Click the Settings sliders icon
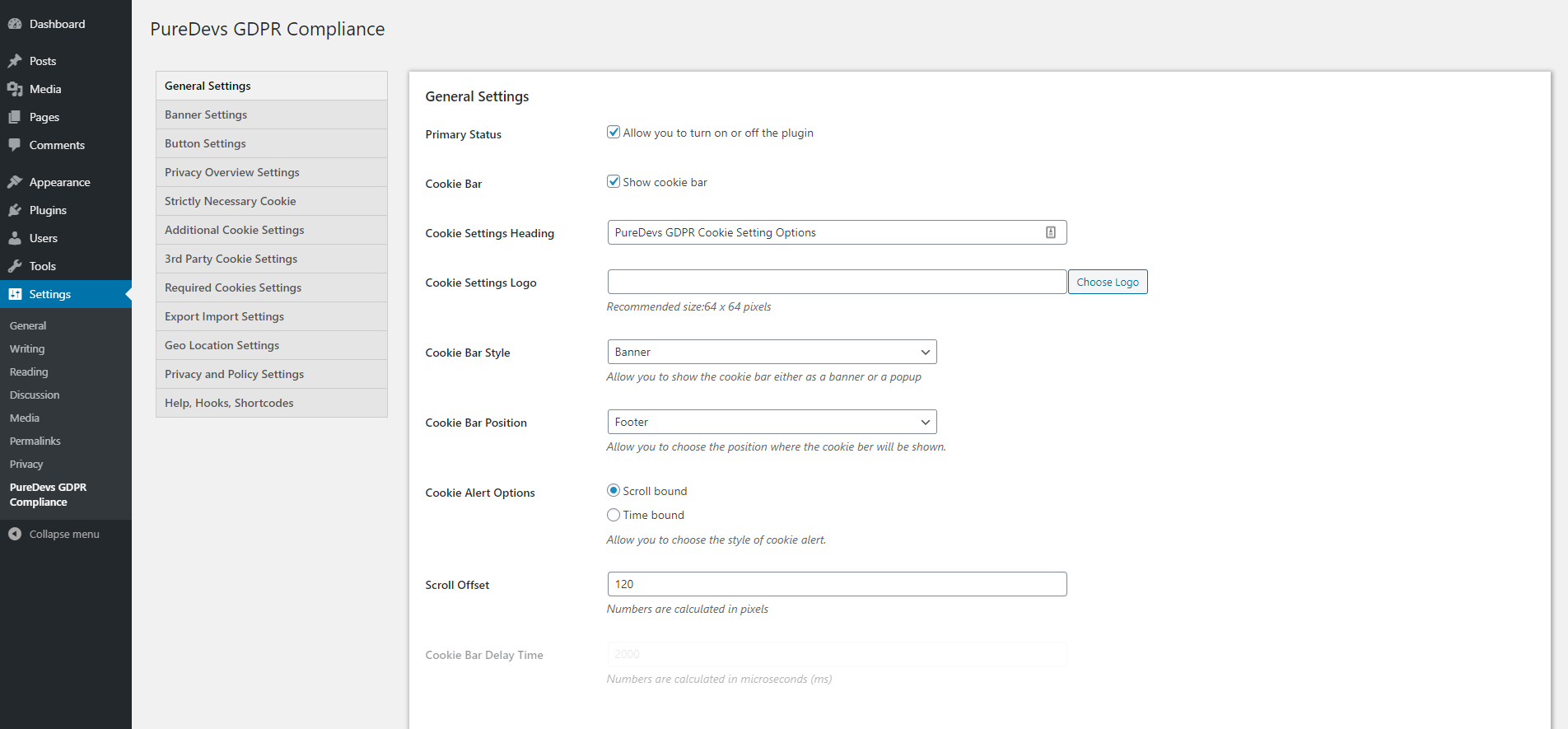 (x=15, y=294)
